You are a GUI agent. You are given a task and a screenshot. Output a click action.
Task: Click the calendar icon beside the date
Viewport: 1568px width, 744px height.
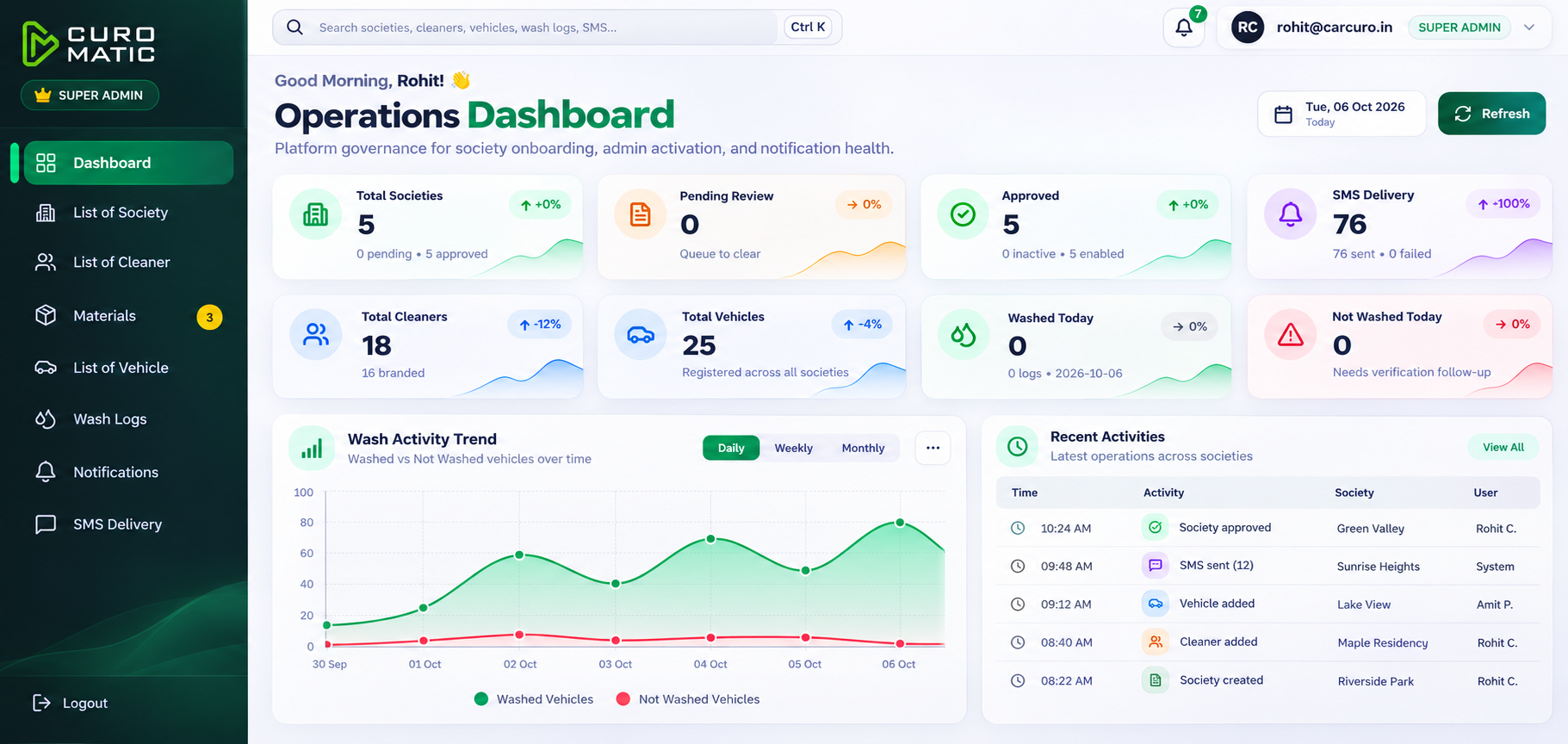click(1283, 115)
